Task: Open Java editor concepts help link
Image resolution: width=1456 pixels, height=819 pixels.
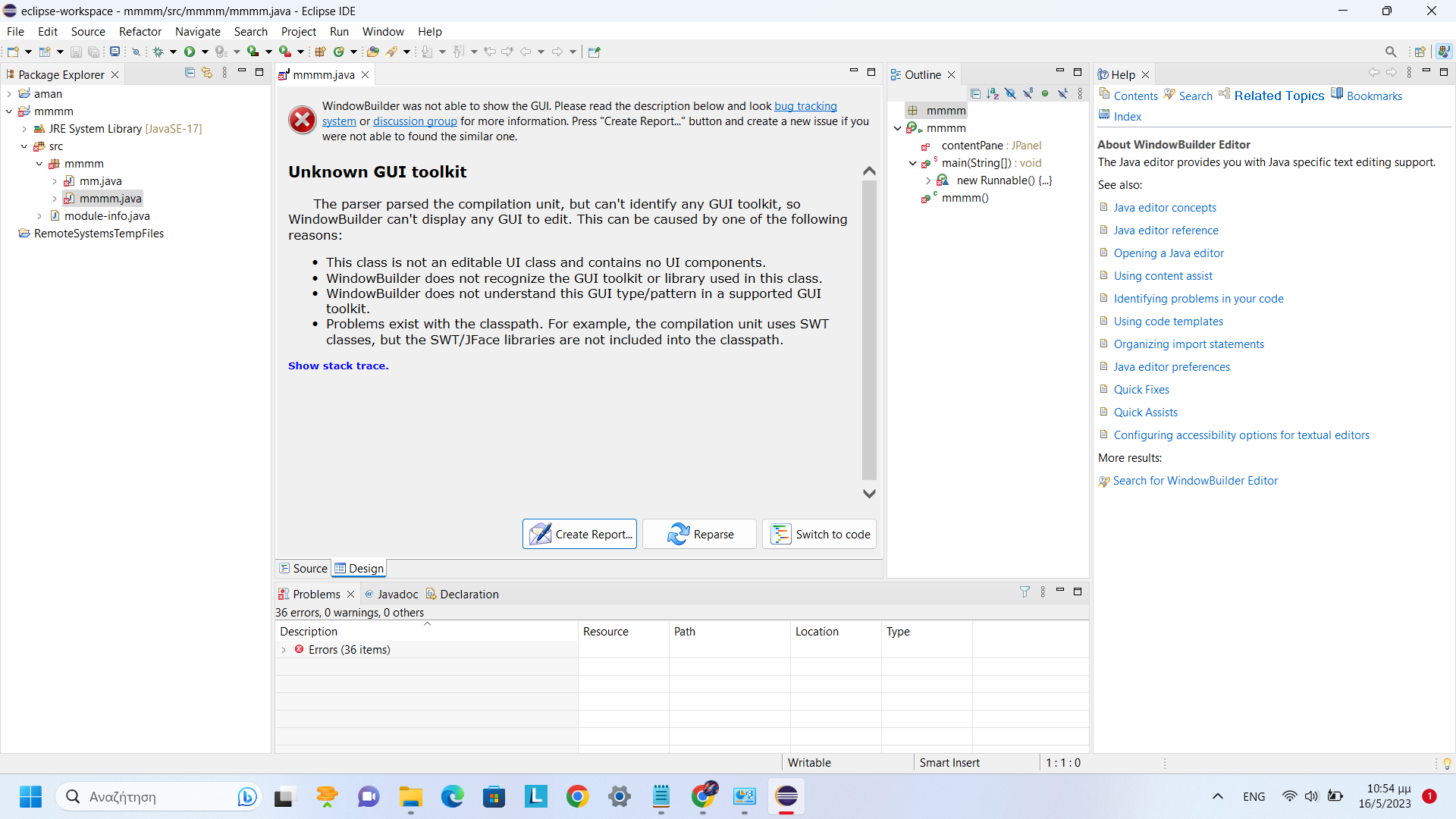Action: [x=1165, y=208]
